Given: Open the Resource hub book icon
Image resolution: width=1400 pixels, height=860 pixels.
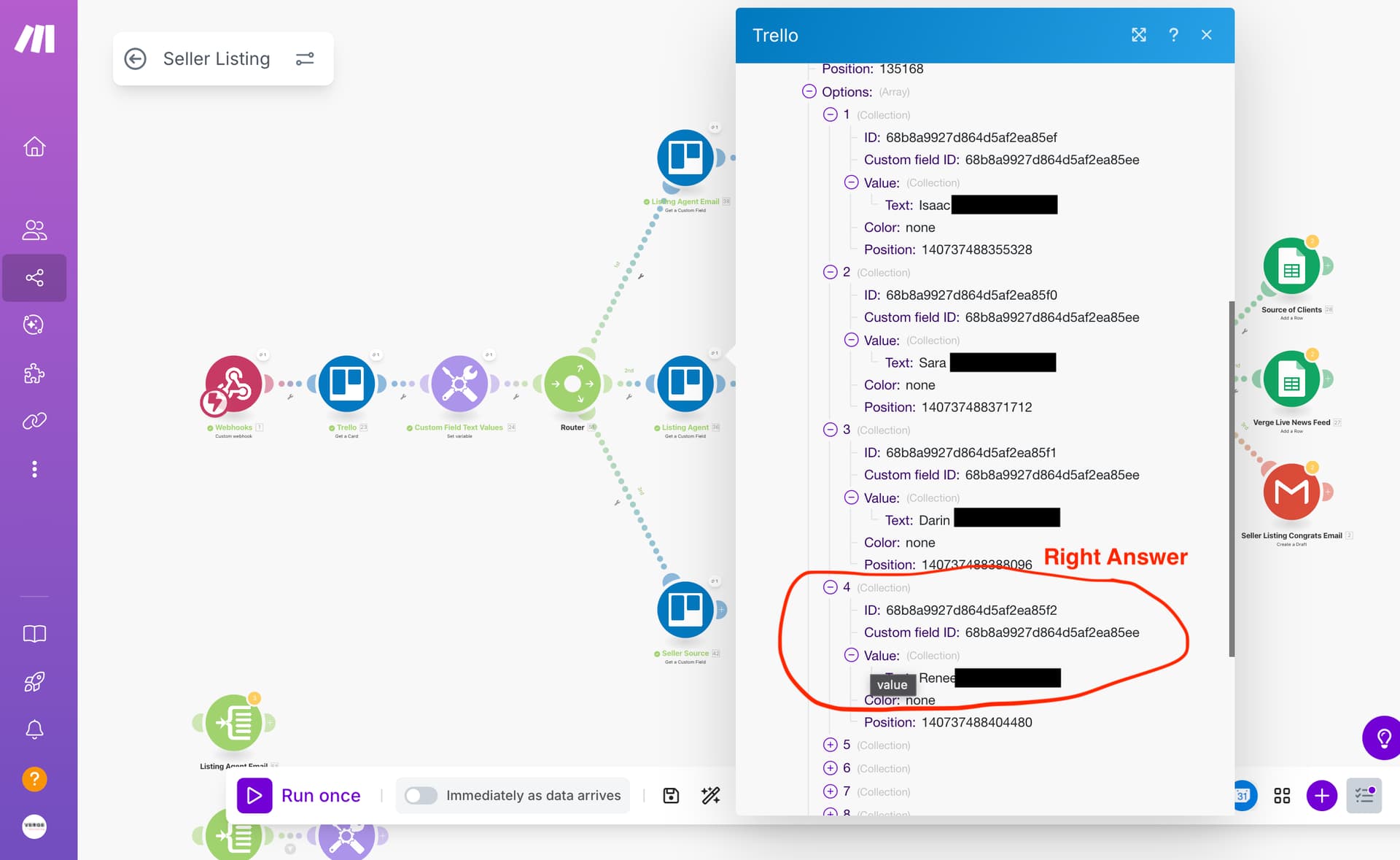Looking at the screenshot, I should pos(34,634).
